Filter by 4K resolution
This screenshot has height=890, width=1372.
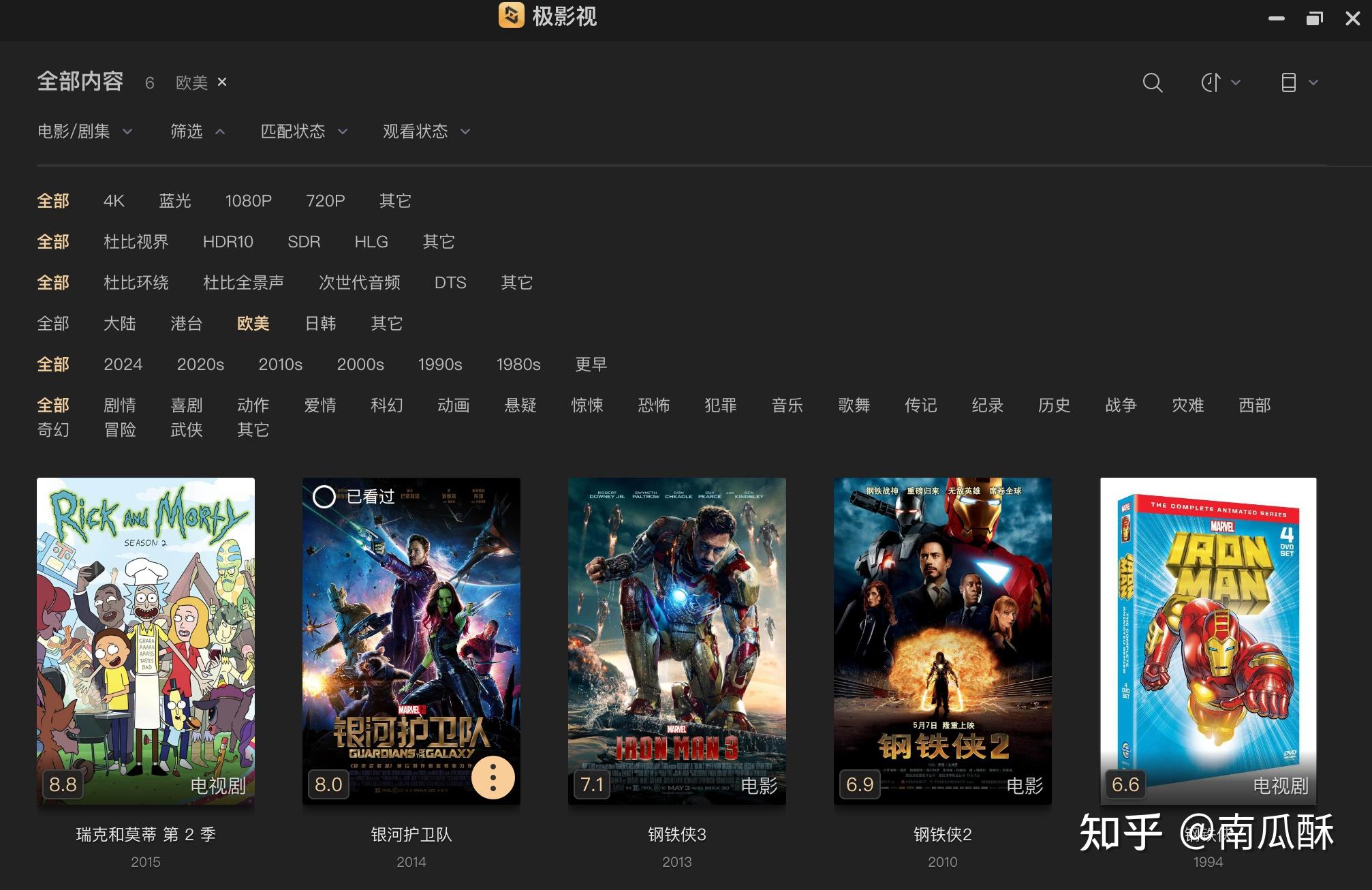point(114,200)
